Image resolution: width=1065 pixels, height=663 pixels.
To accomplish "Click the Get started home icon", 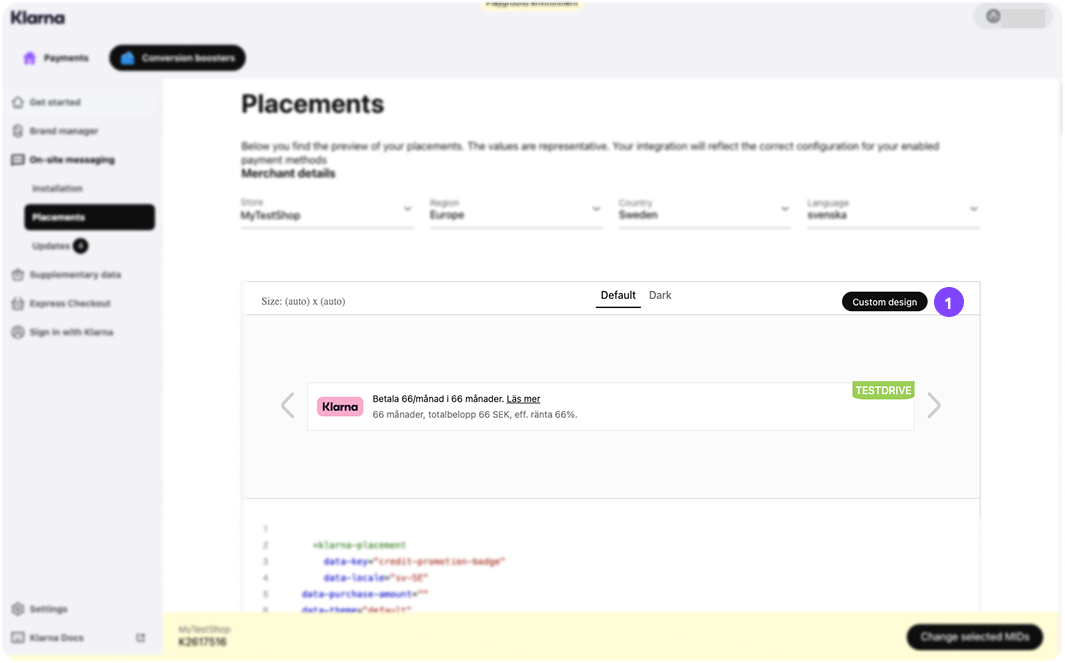I will [18, 102].
